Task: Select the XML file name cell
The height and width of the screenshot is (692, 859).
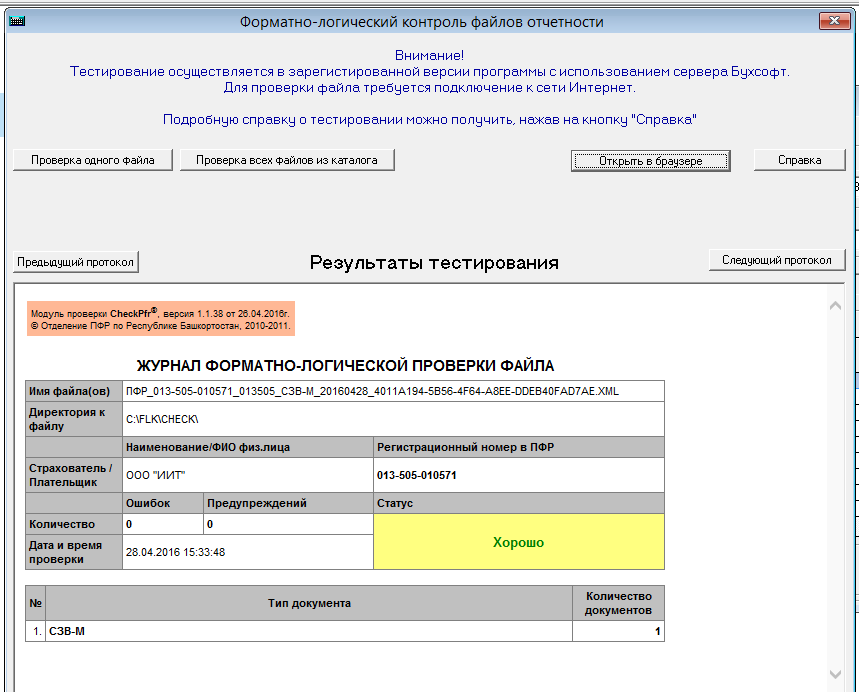Action: [392, 391]
